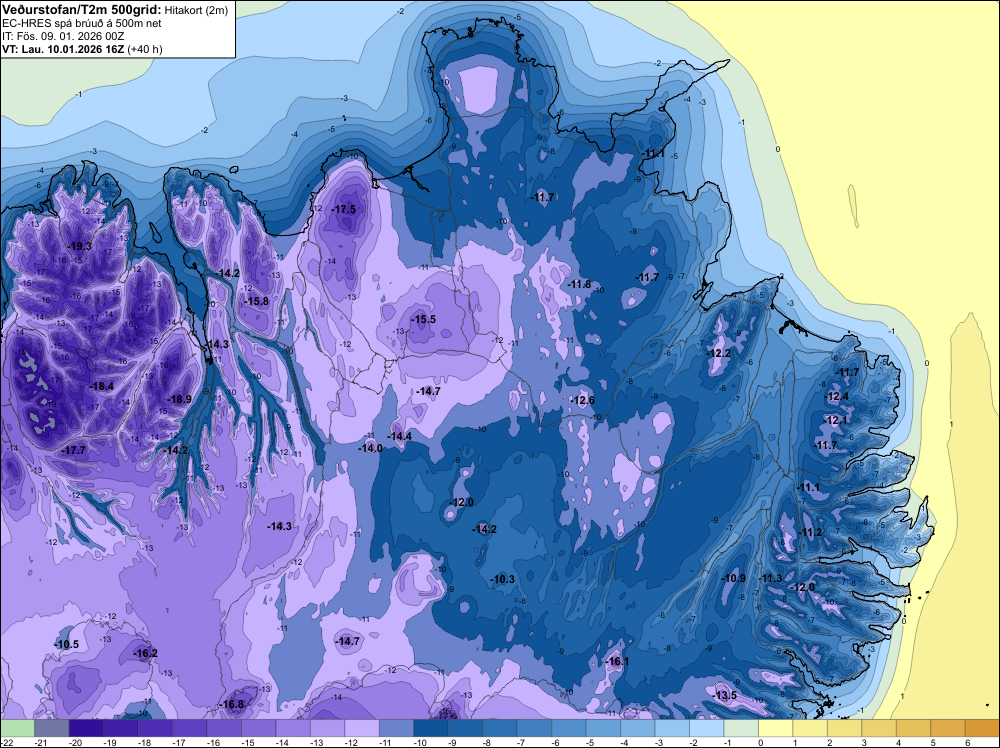1000x748 pixels.
Task: Click the -11.3 temperature value
Action: pyautogui.click(x=770, y=578)
